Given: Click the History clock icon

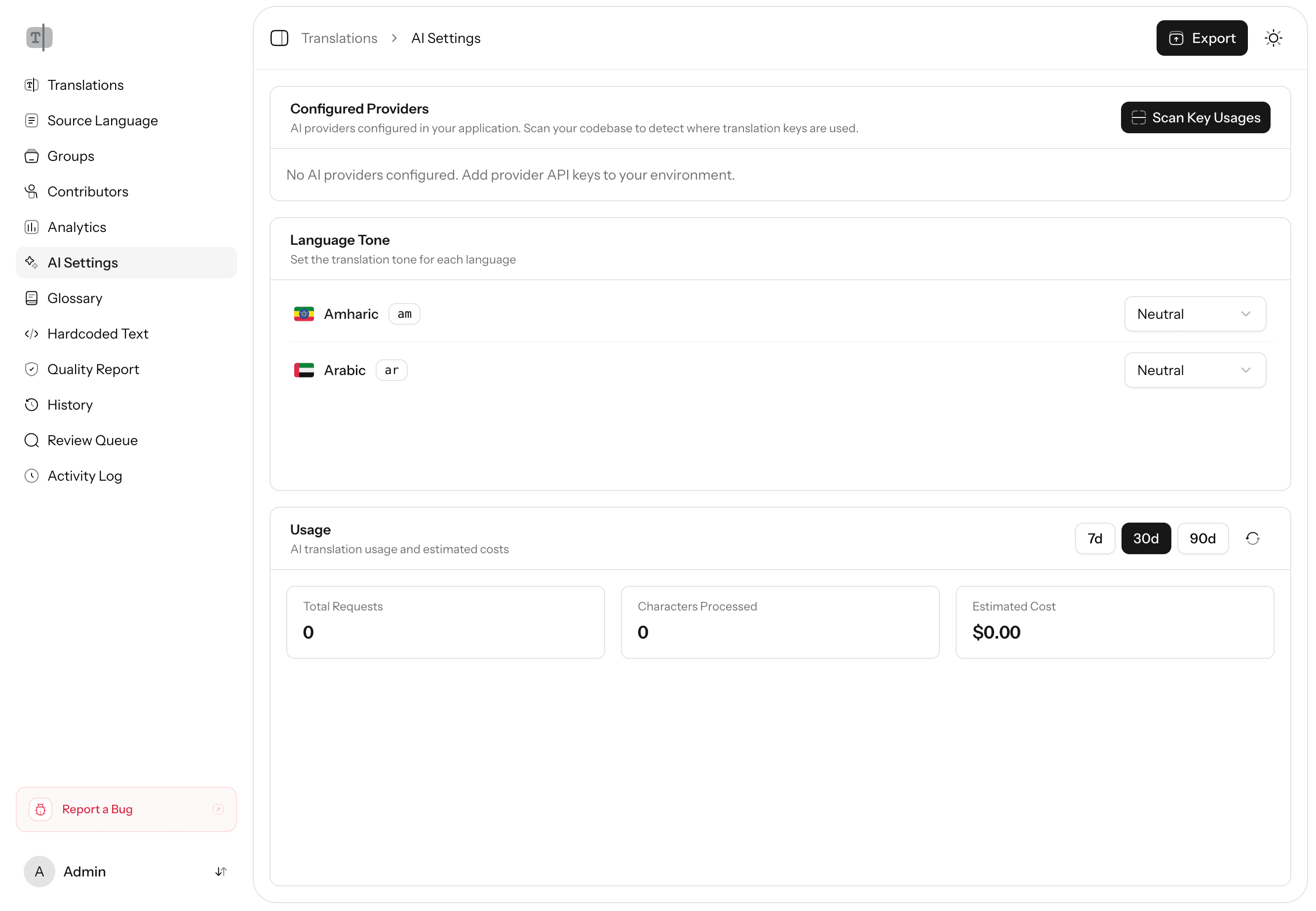Looking at the screenshot, I should click(32, 404).
